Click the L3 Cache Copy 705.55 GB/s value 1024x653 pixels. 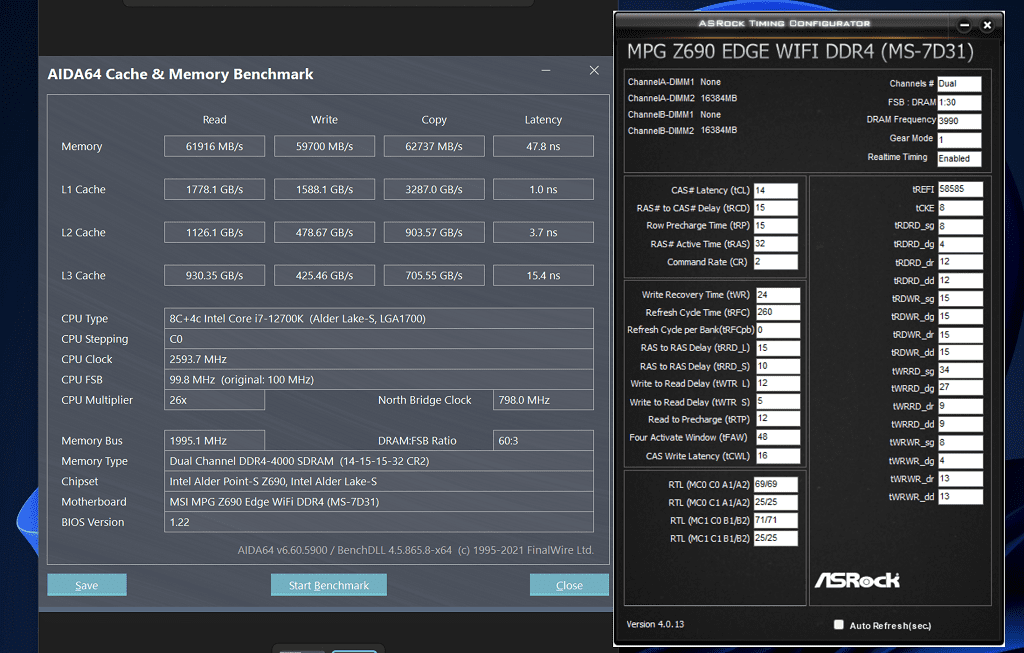pos(434,276)
